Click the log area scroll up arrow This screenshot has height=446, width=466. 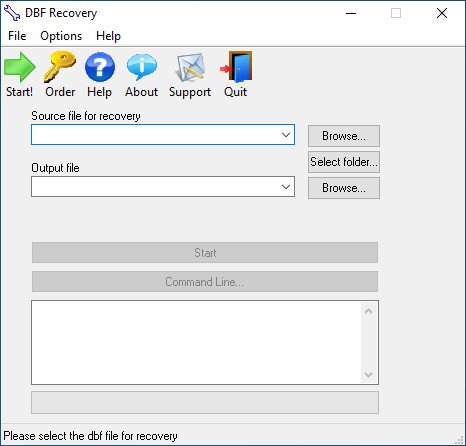click(369, 312)
